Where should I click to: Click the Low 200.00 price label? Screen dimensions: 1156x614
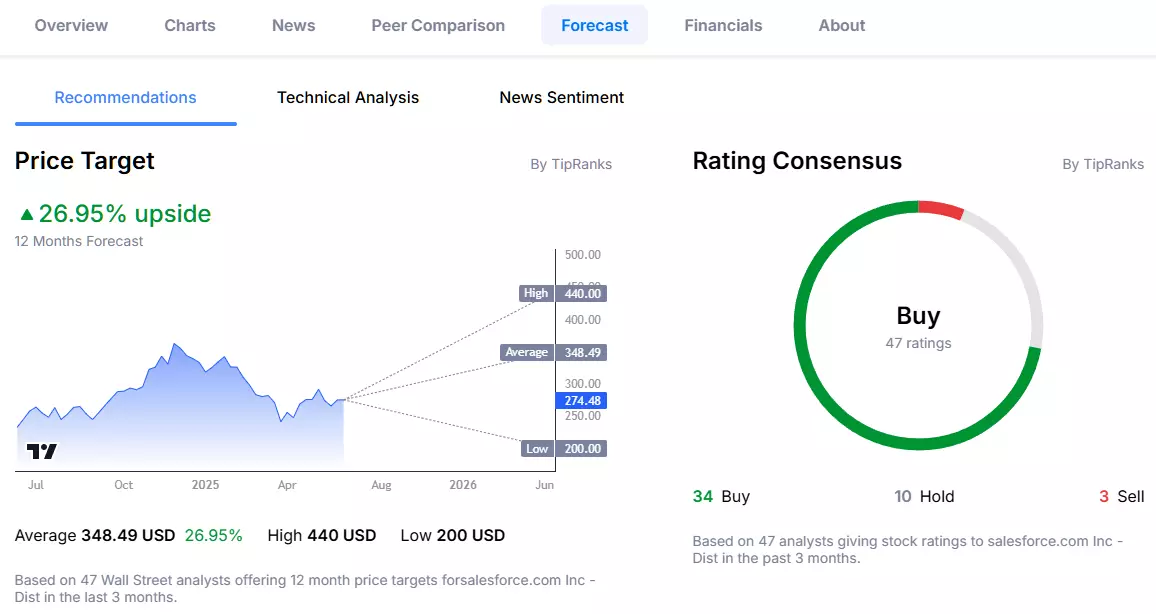click(x=564, y=448)
